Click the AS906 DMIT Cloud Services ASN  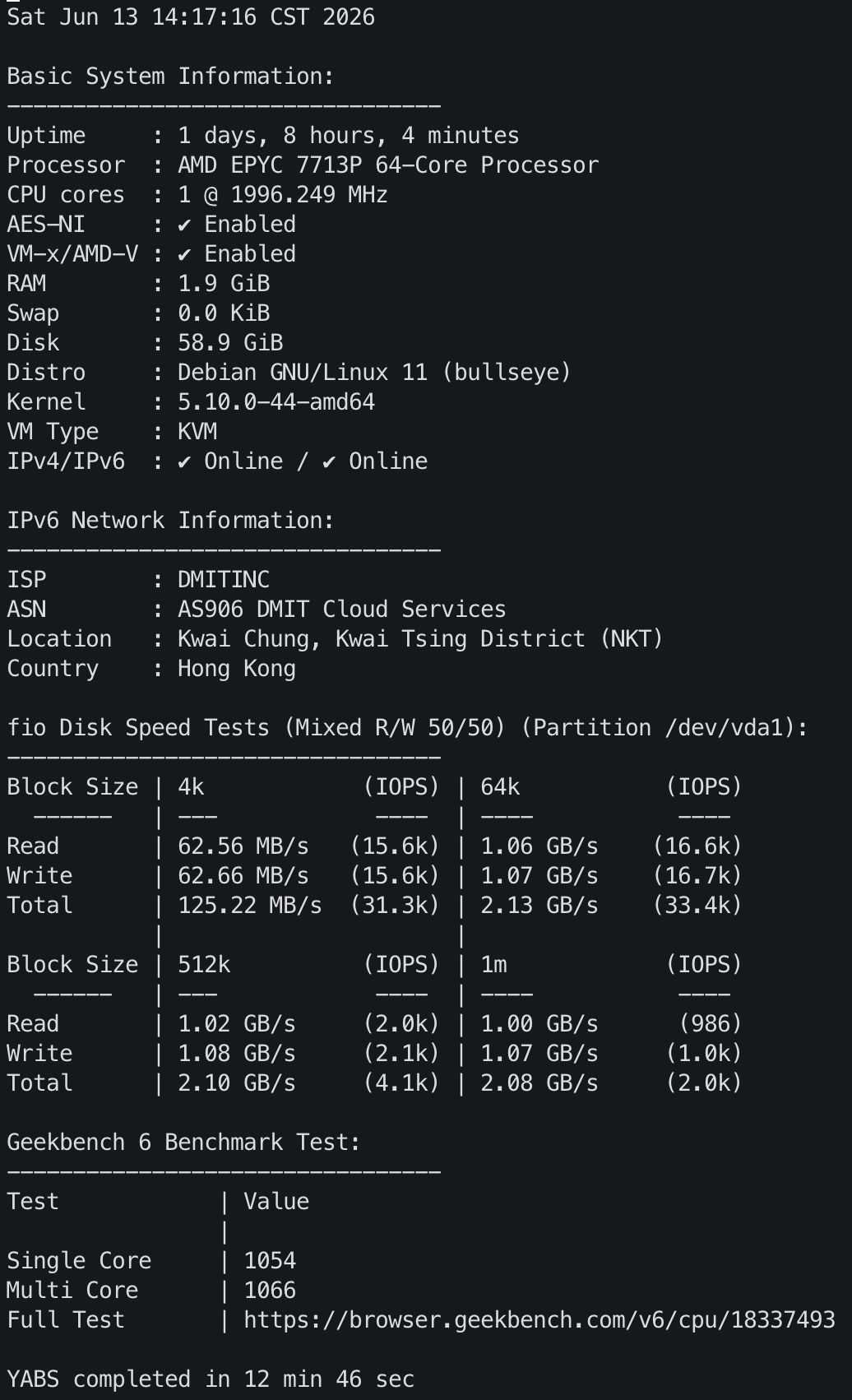coord(342,610)
